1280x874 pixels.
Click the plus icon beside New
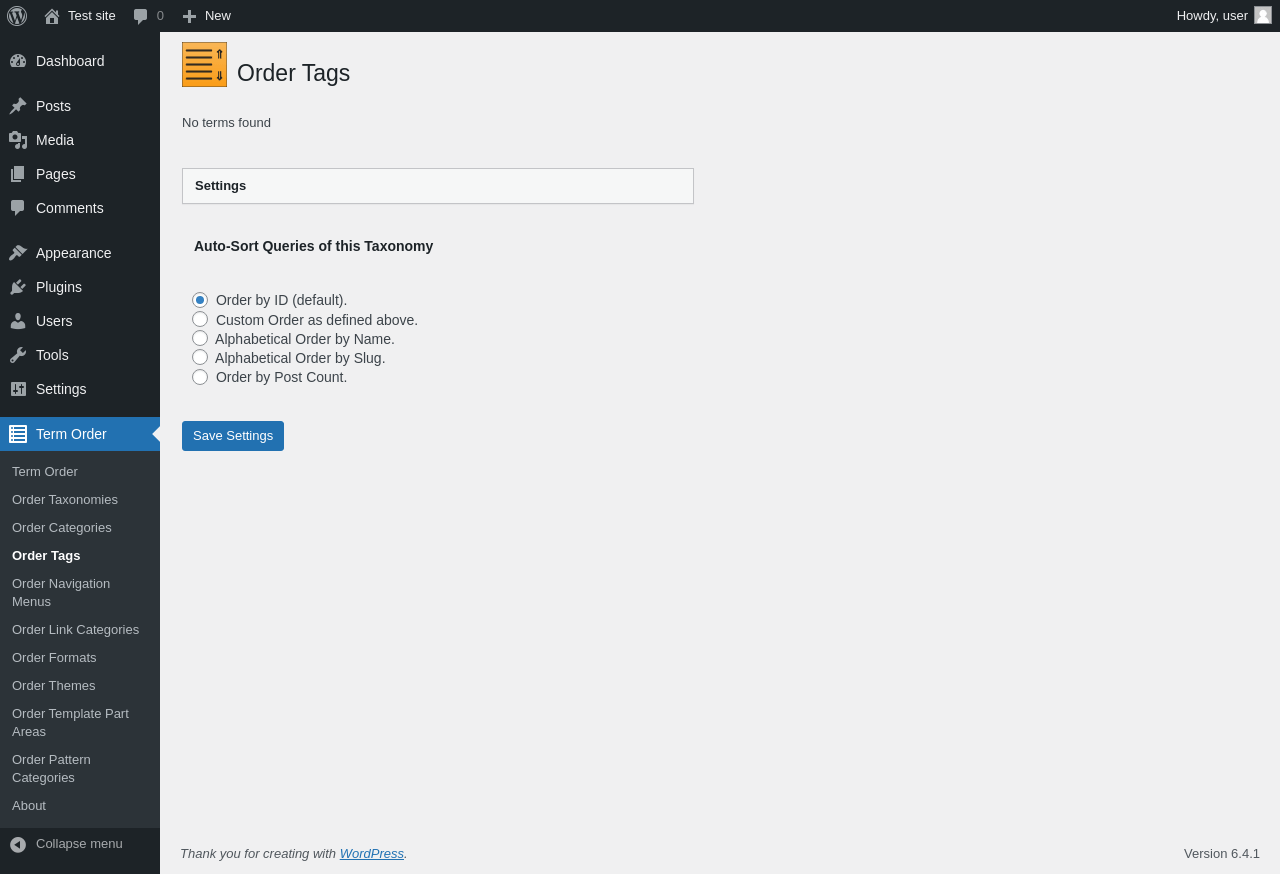[x=189, y=16]
